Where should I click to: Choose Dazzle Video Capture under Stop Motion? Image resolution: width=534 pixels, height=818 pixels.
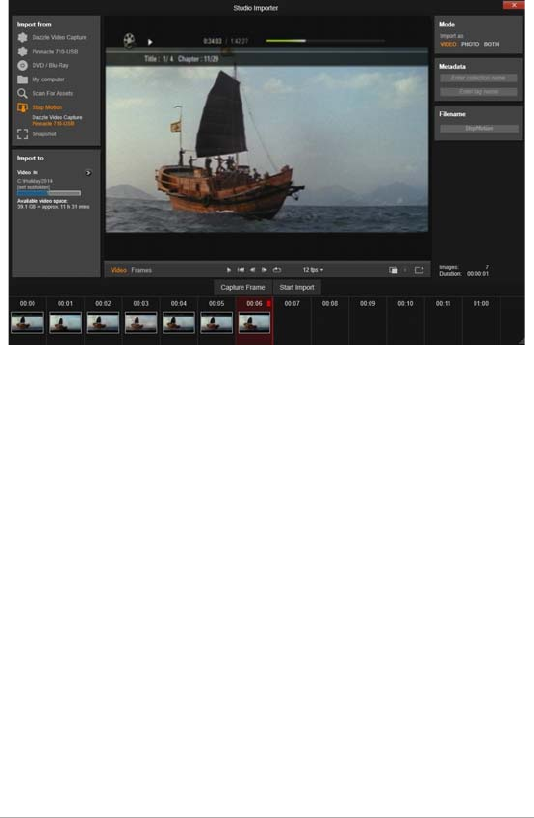coord(57,117)
